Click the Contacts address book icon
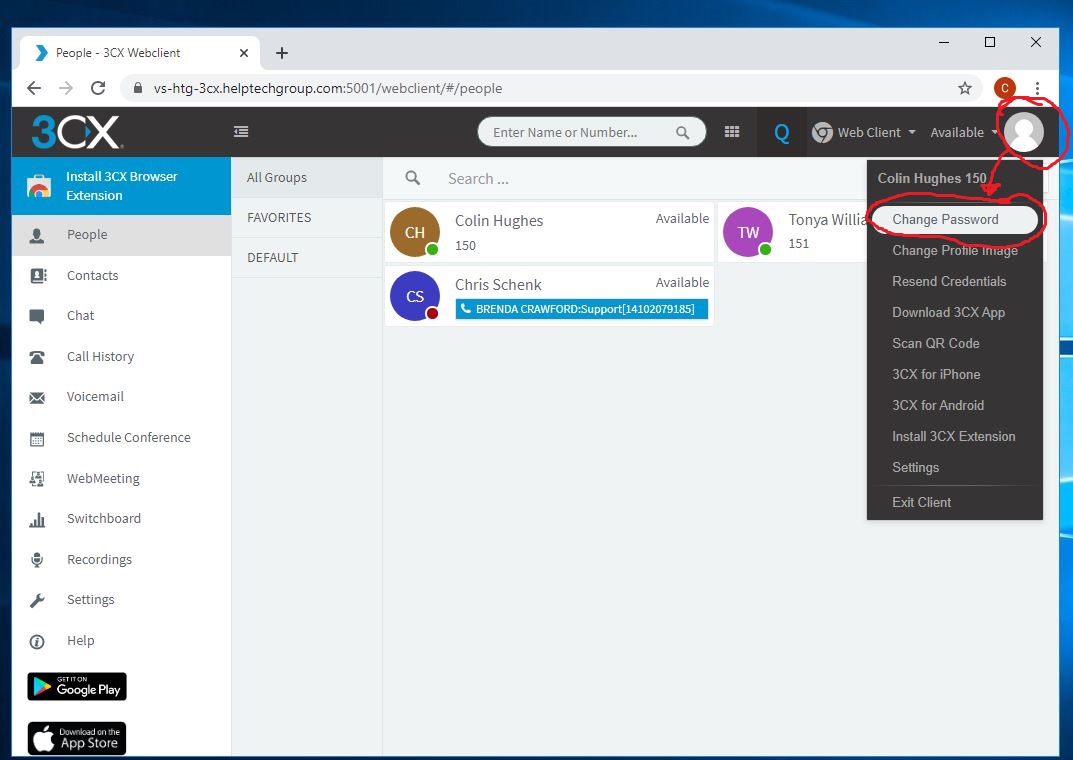1073x760 pixels. pos(38,276)
